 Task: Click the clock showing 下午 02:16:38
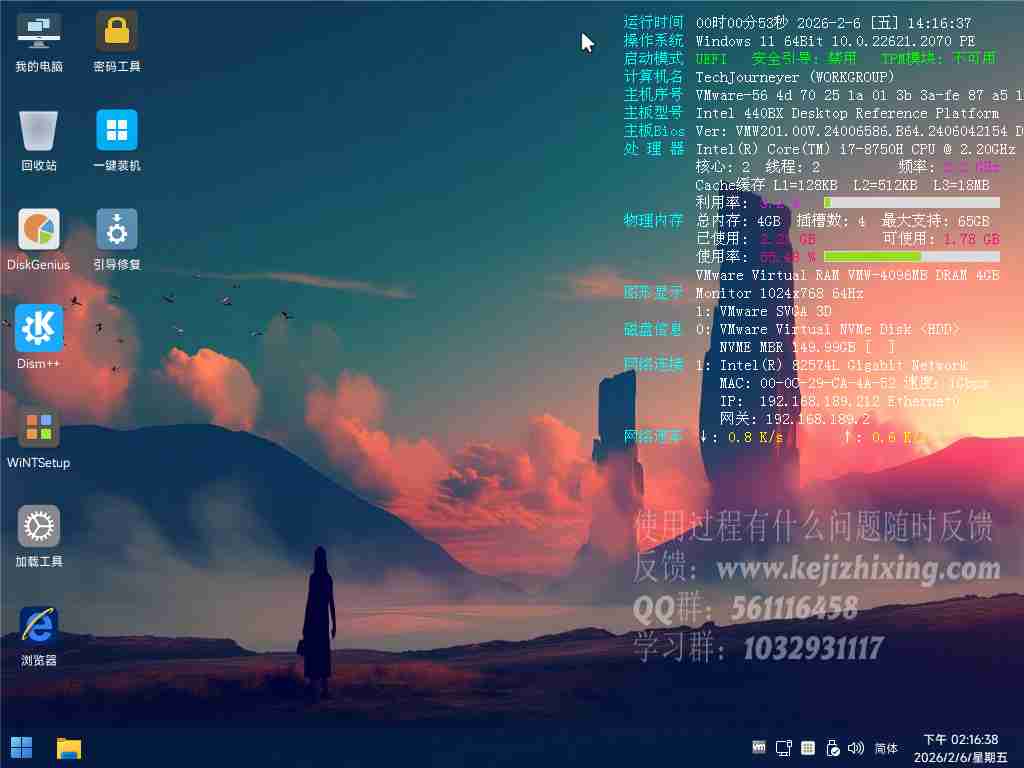pos(963,737)
